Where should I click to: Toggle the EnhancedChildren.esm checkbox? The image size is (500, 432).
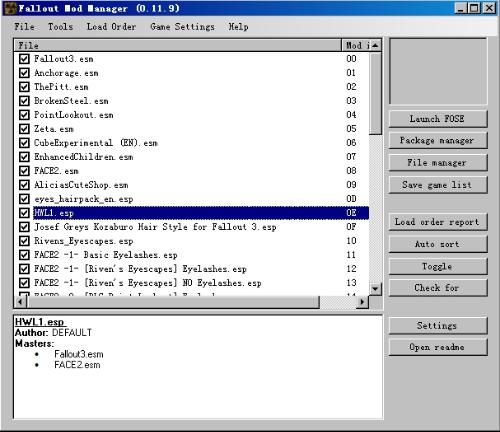24,157
